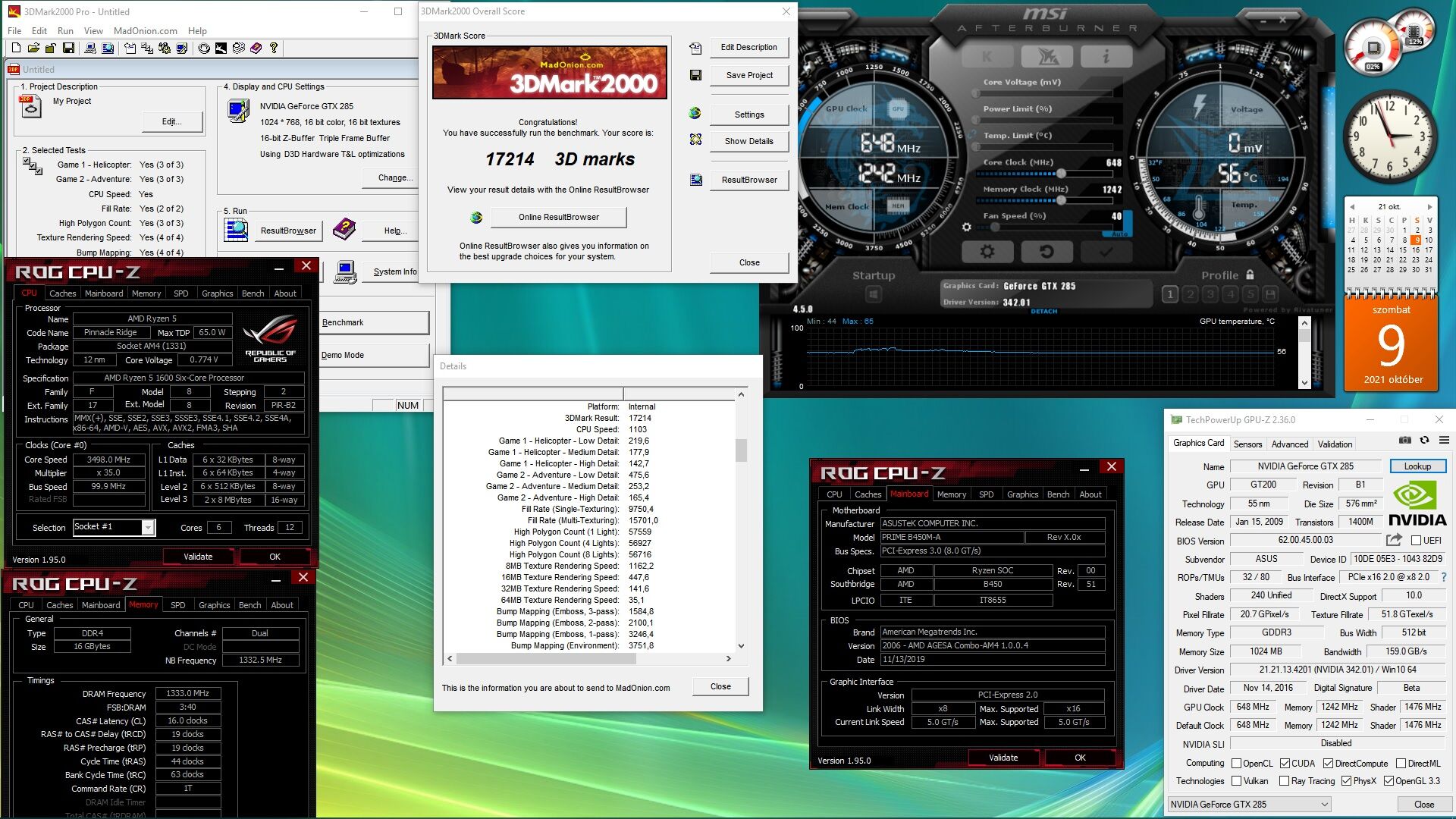1456x819 pixels.
Task: Click the Afterburner graph vertical scrollbar
Action: (x=1304, y=353)
